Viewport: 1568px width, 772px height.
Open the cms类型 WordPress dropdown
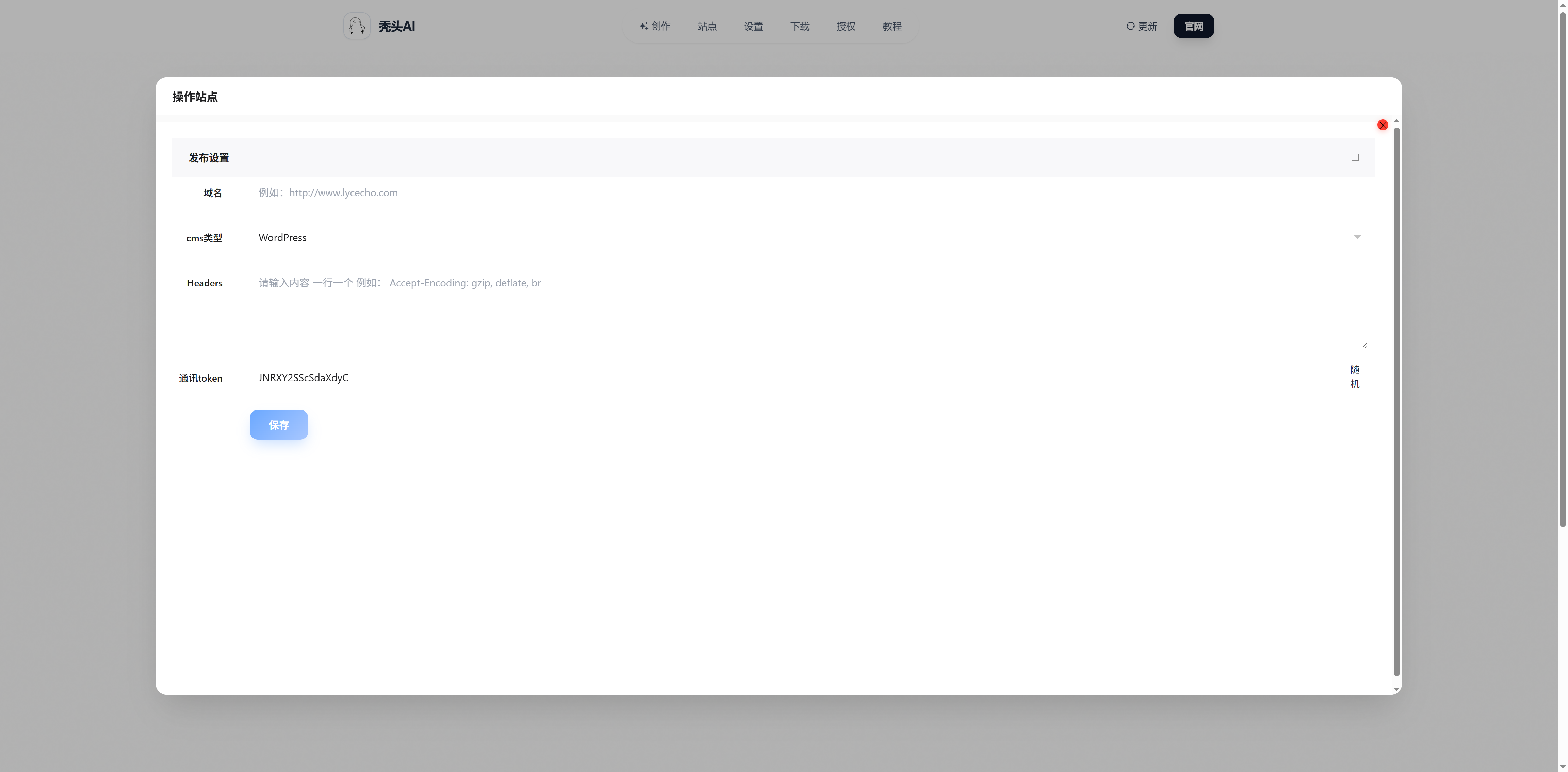coord(791,237)
